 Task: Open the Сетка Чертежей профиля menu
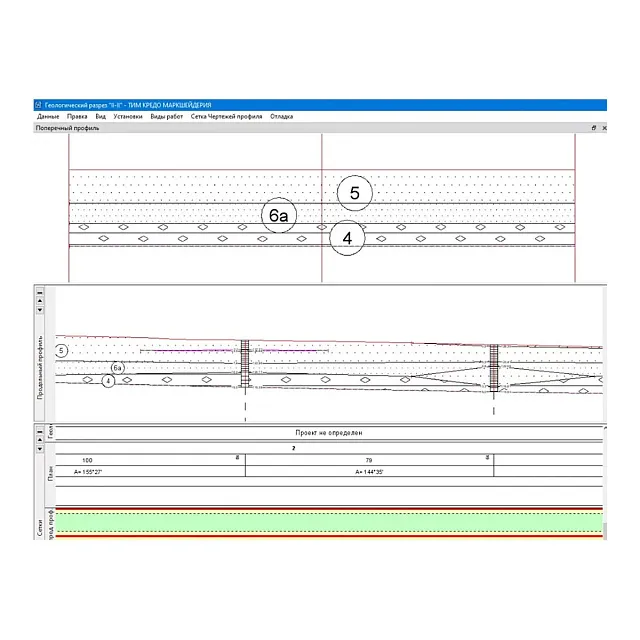click(227, 117)
